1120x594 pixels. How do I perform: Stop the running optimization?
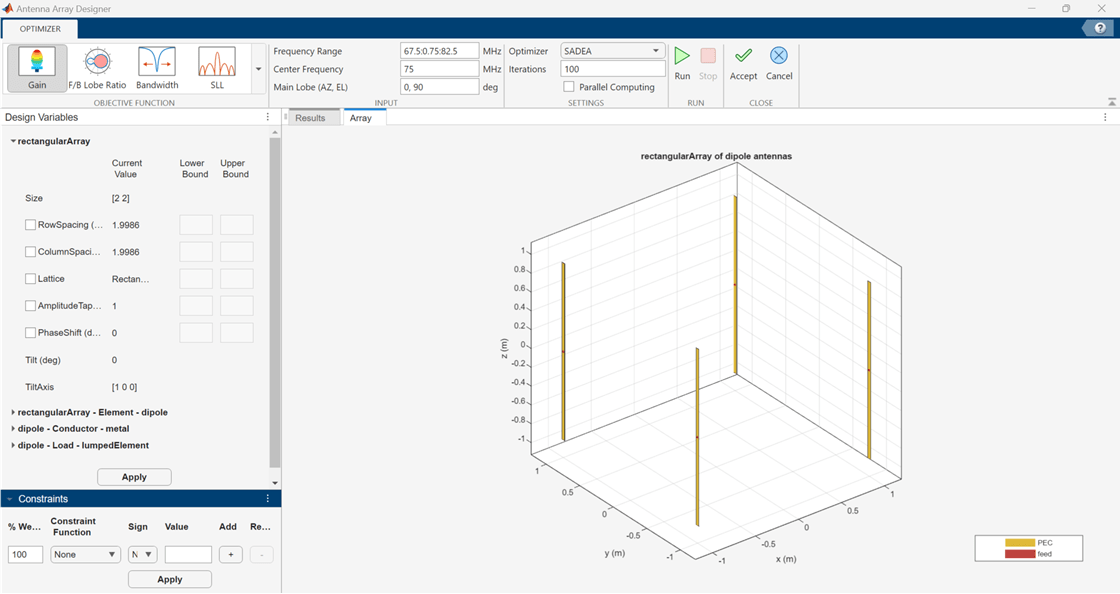tap(709, 62)
